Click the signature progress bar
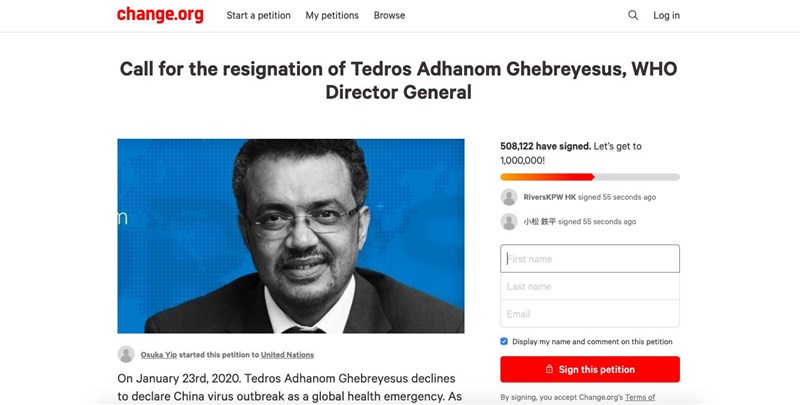This screenshot has height=405, width=800. (x=590, y=177)
